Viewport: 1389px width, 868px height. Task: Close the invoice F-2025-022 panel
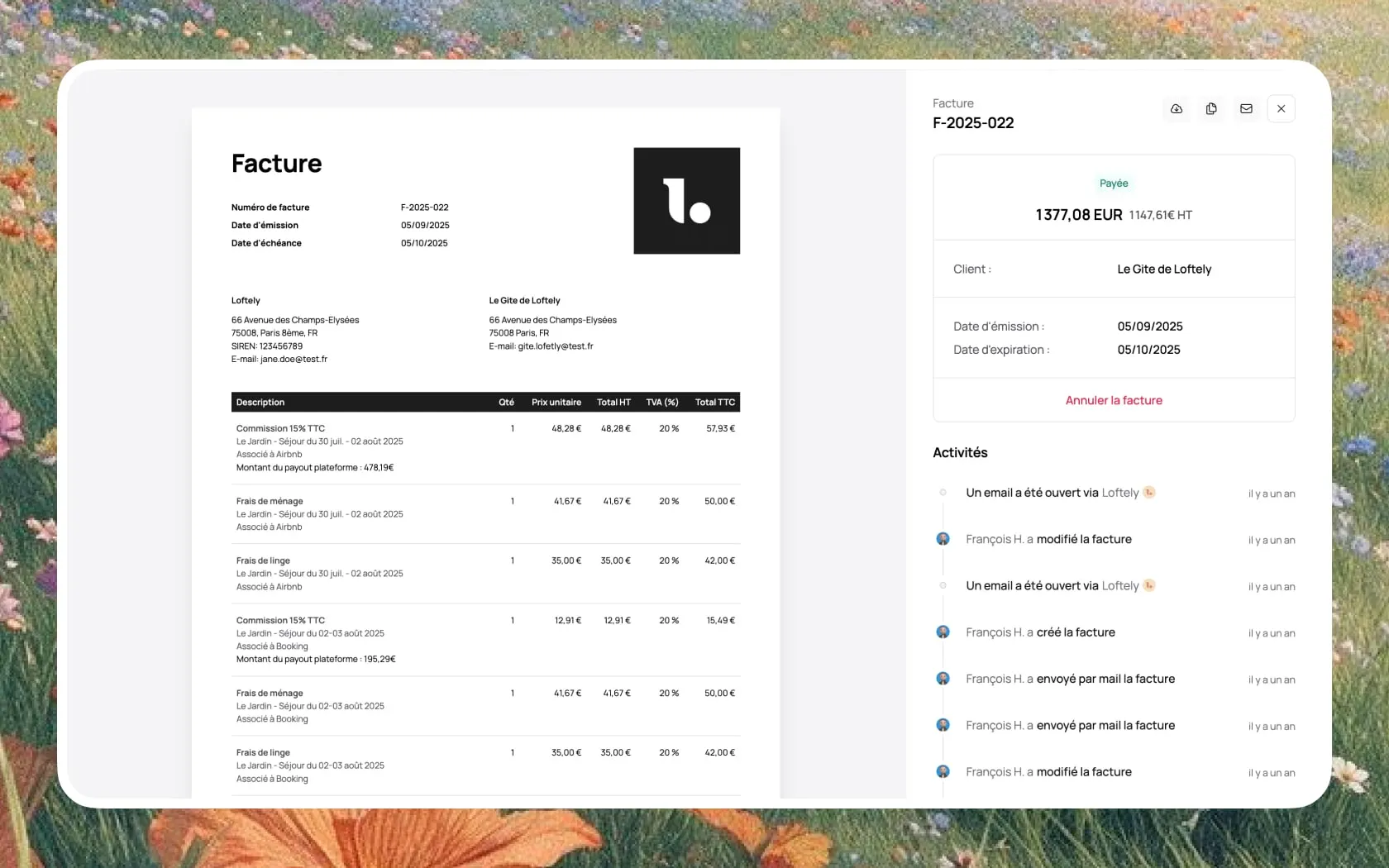click(x=1281, y=109)
